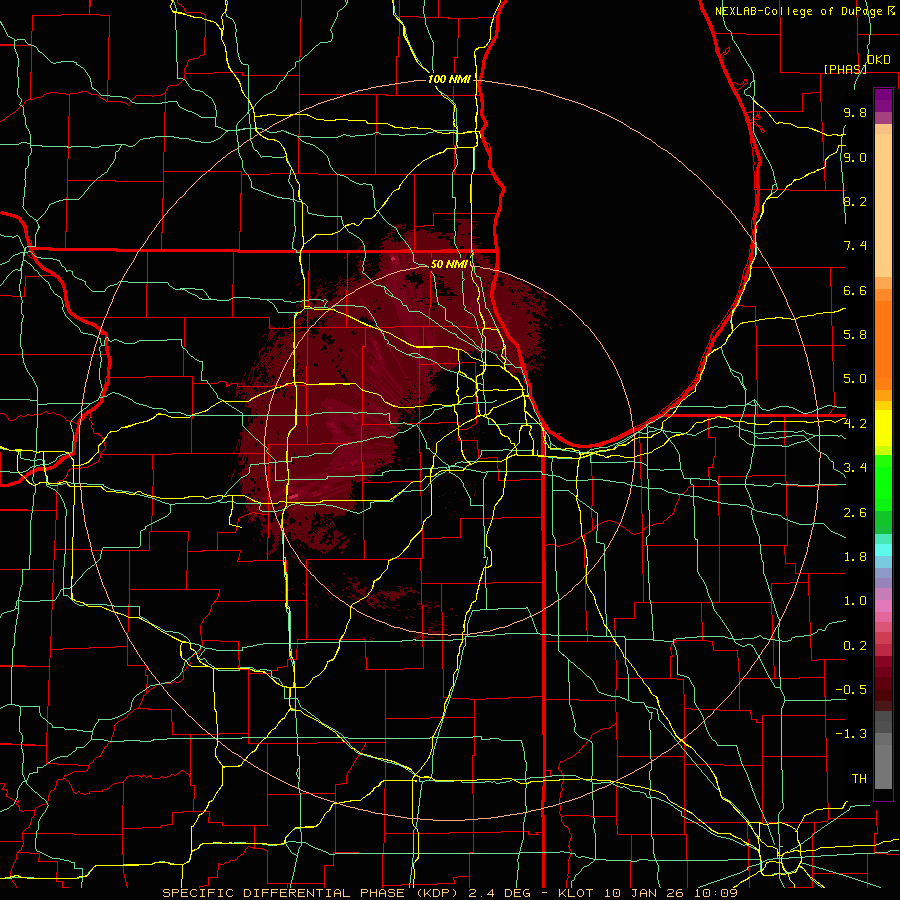
Task: Click the -0.5 scale value
Action: click(x=851, y=690)
